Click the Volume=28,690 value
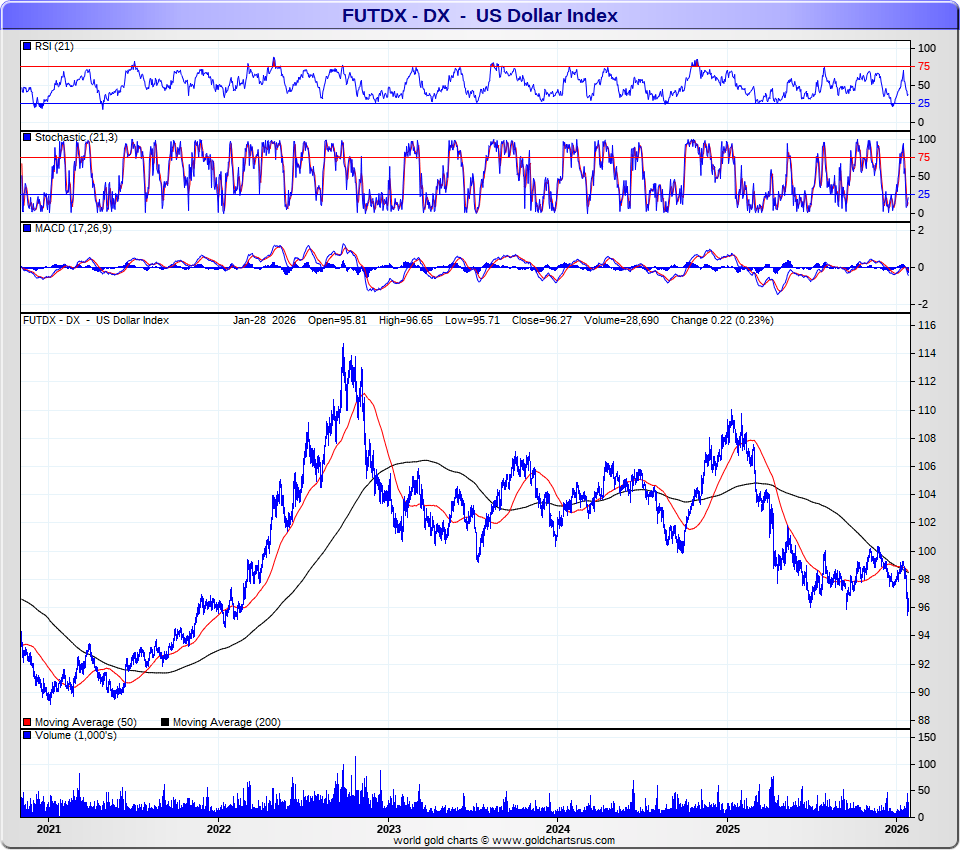 [x=621, y=320]
